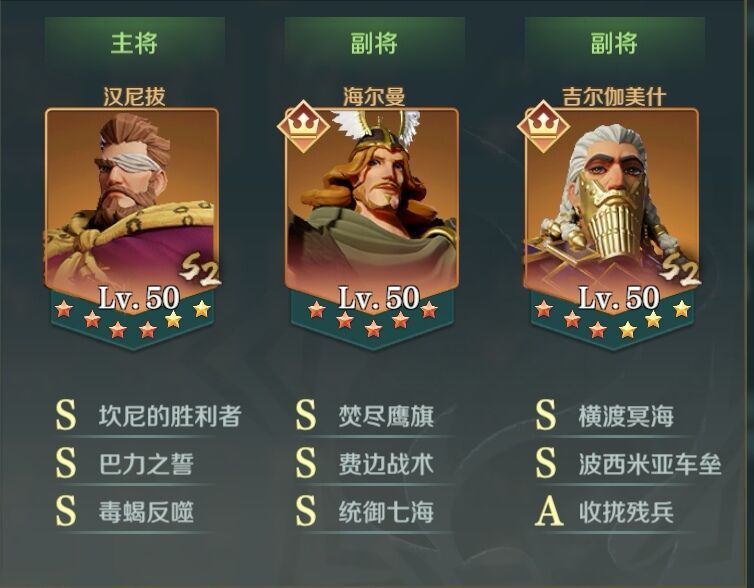Image resolution: width=754 pixels, height=588 pixels.
Task: Open skill 毒蝎反噬
Action: (x=125, y=512)
